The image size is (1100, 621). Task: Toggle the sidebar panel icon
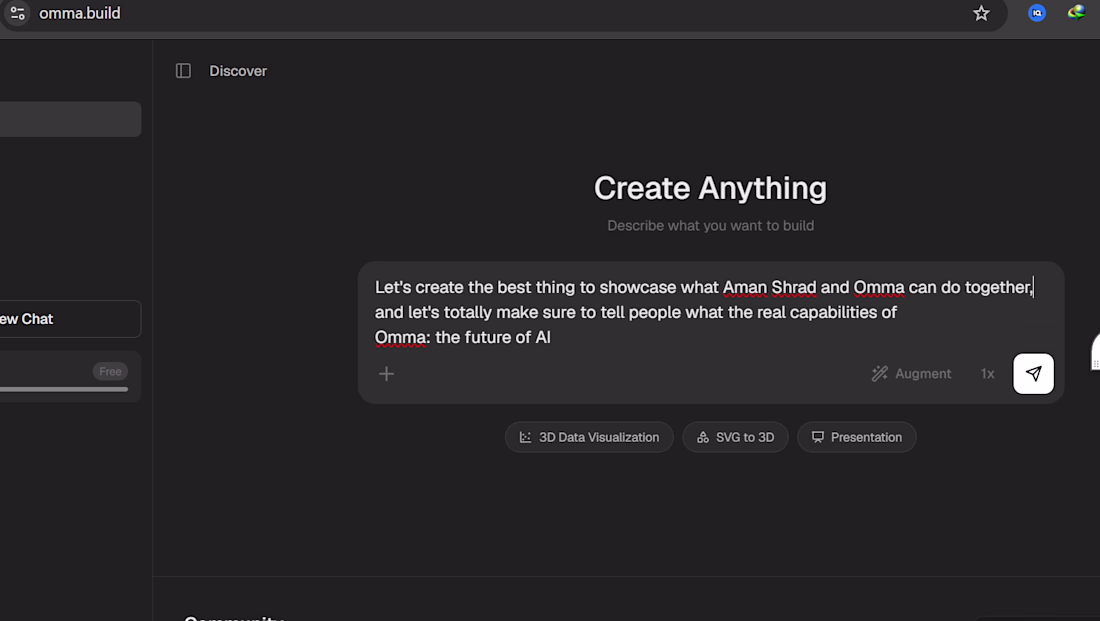pos(183,71)
